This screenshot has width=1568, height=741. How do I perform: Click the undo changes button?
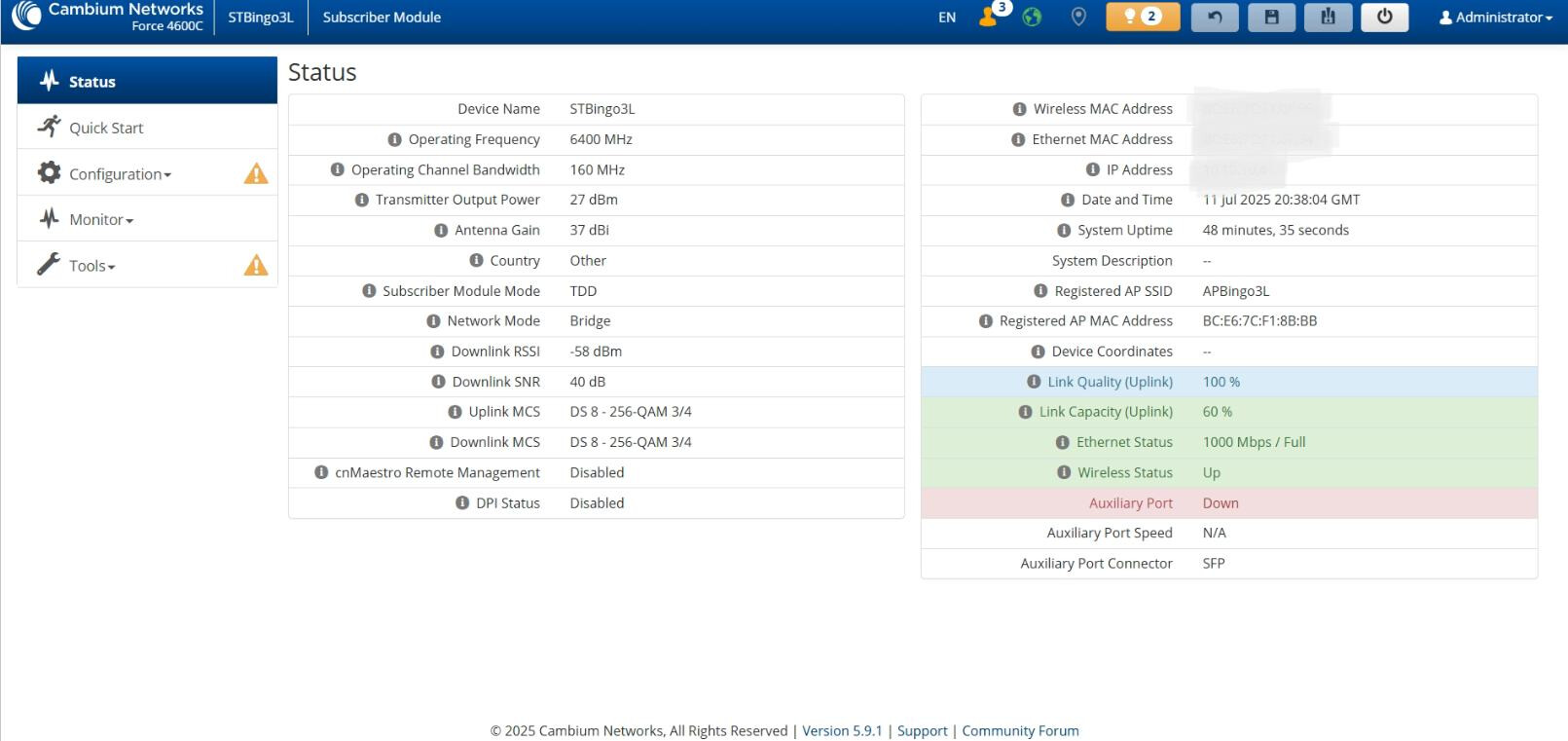click(1215, 17)
